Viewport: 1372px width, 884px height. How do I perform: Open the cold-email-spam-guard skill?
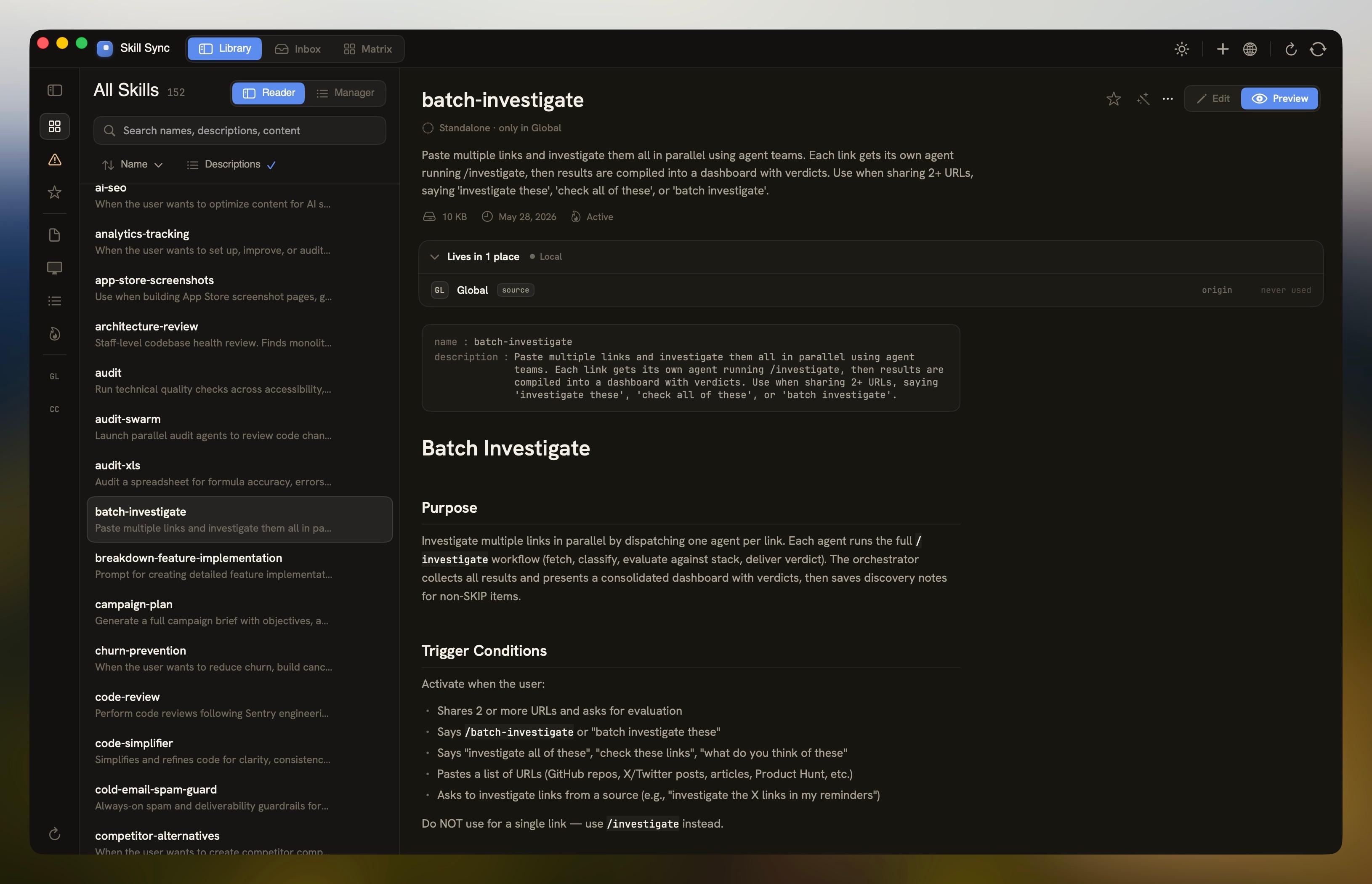point(240,797)
